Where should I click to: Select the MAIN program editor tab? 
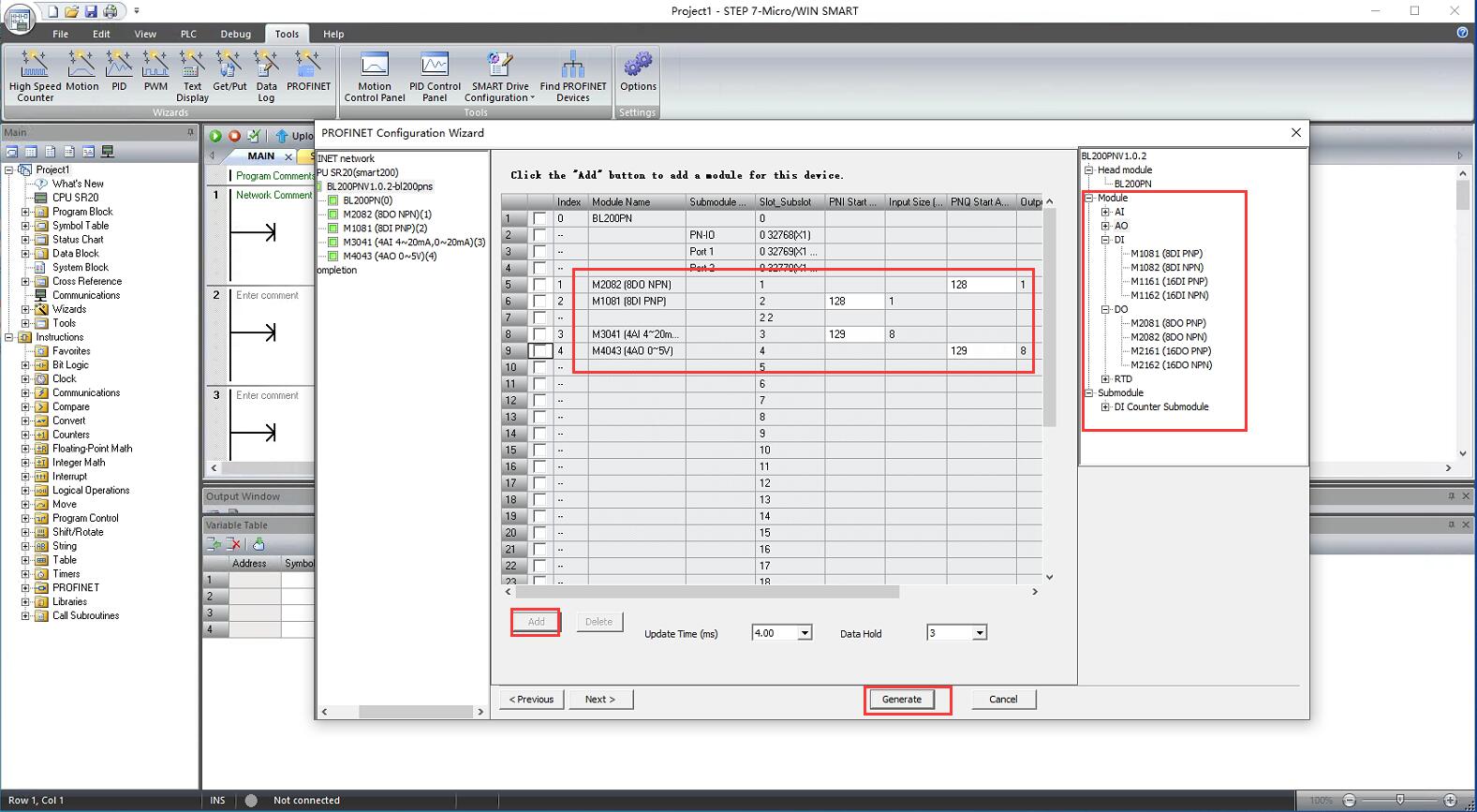click(260, 156)
